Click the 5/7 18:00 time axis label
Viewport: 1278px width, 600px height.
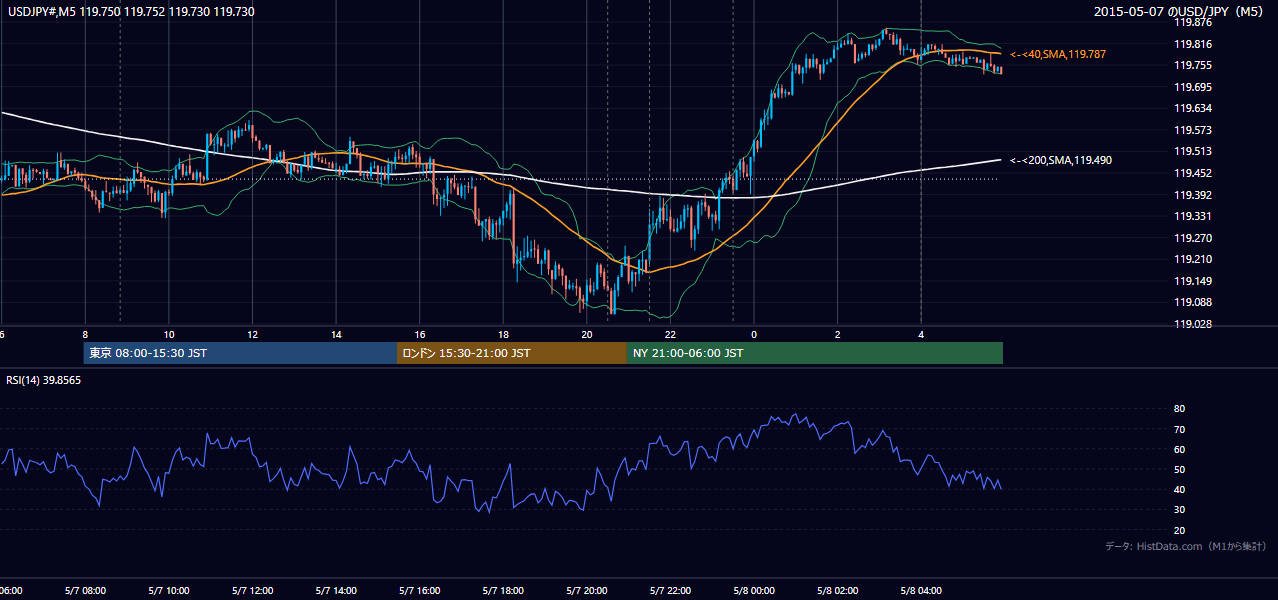504,591
